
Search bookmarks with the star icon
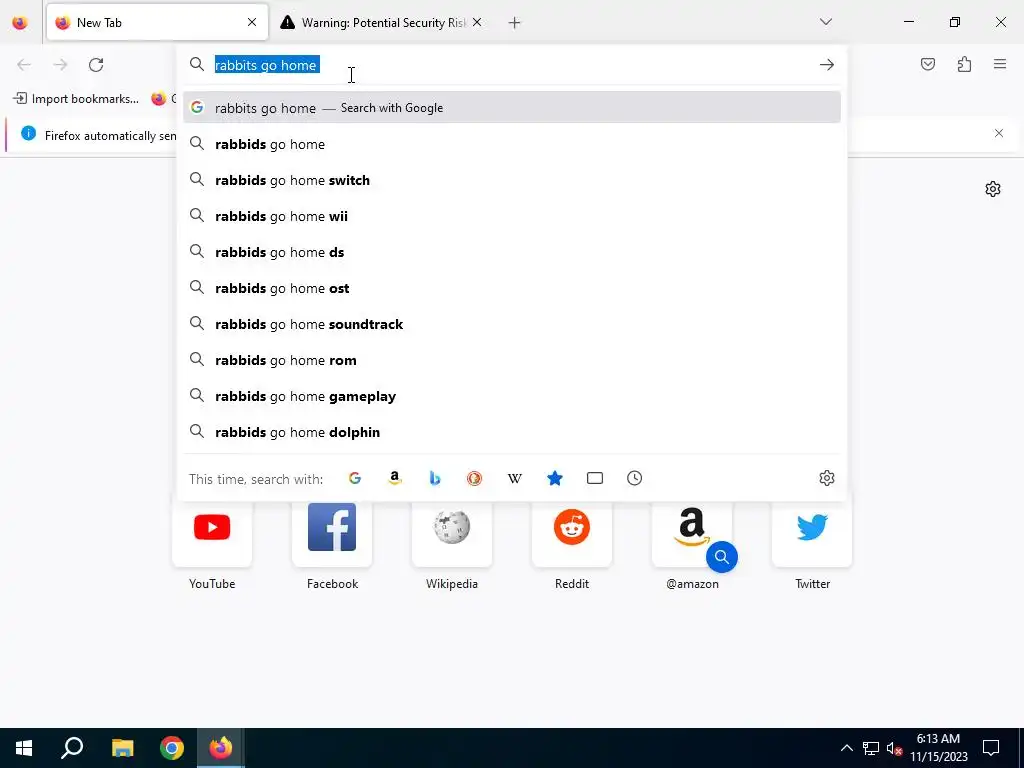tap(554, 478)
